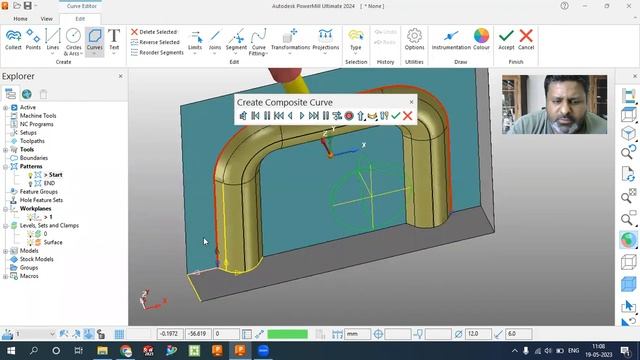Viewport: 640px width, 360px height.
Task: Switch to the View ribbon tab
Action: (47, 19)
